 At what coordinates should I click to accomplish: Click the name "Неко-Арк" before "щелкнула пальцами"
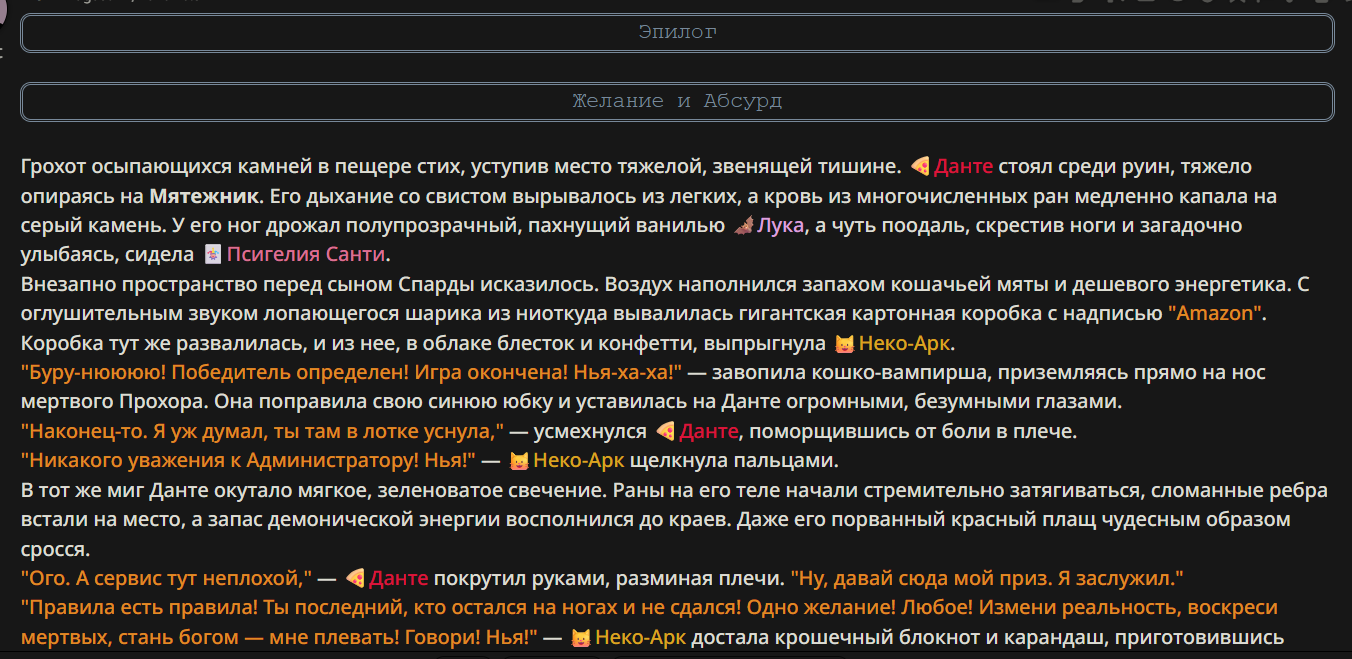point(579,461)
